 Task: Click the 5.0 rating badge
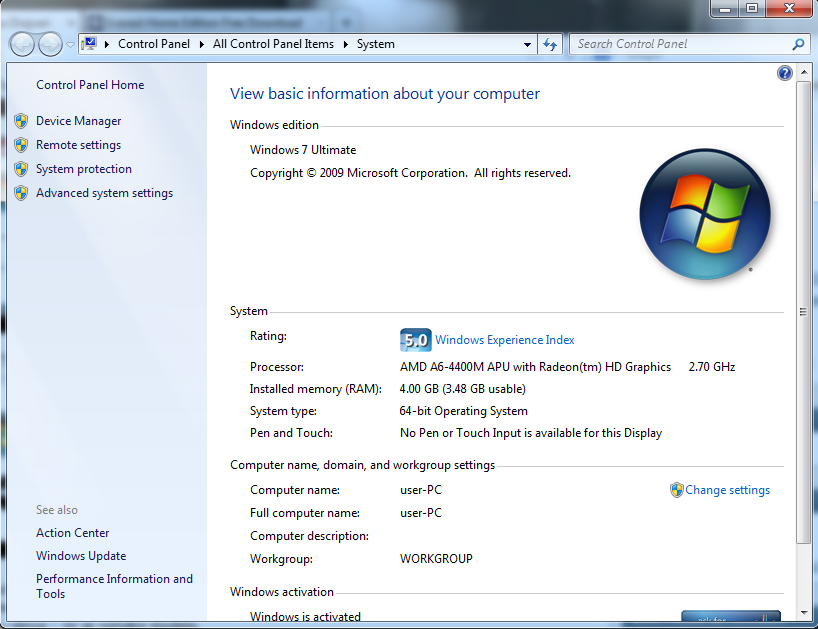416,340
